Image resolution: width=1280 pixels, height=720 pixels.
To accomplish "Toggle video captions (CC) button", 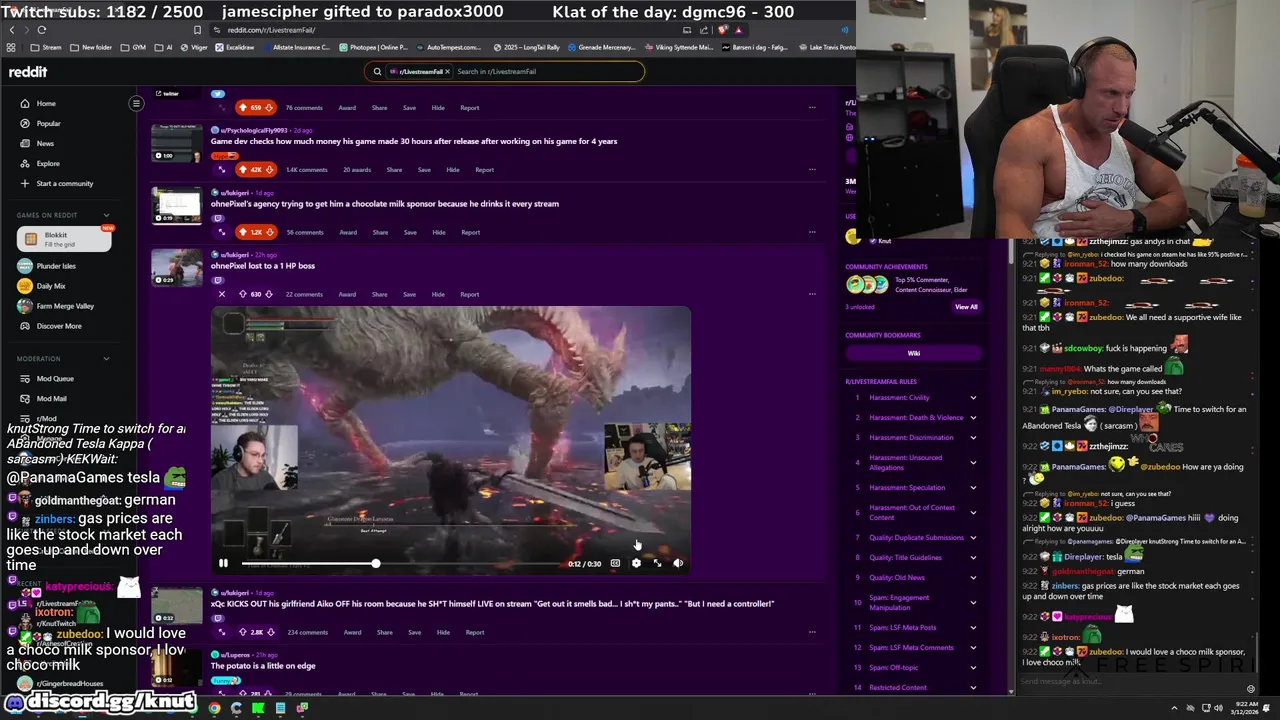I will point(615,564).
